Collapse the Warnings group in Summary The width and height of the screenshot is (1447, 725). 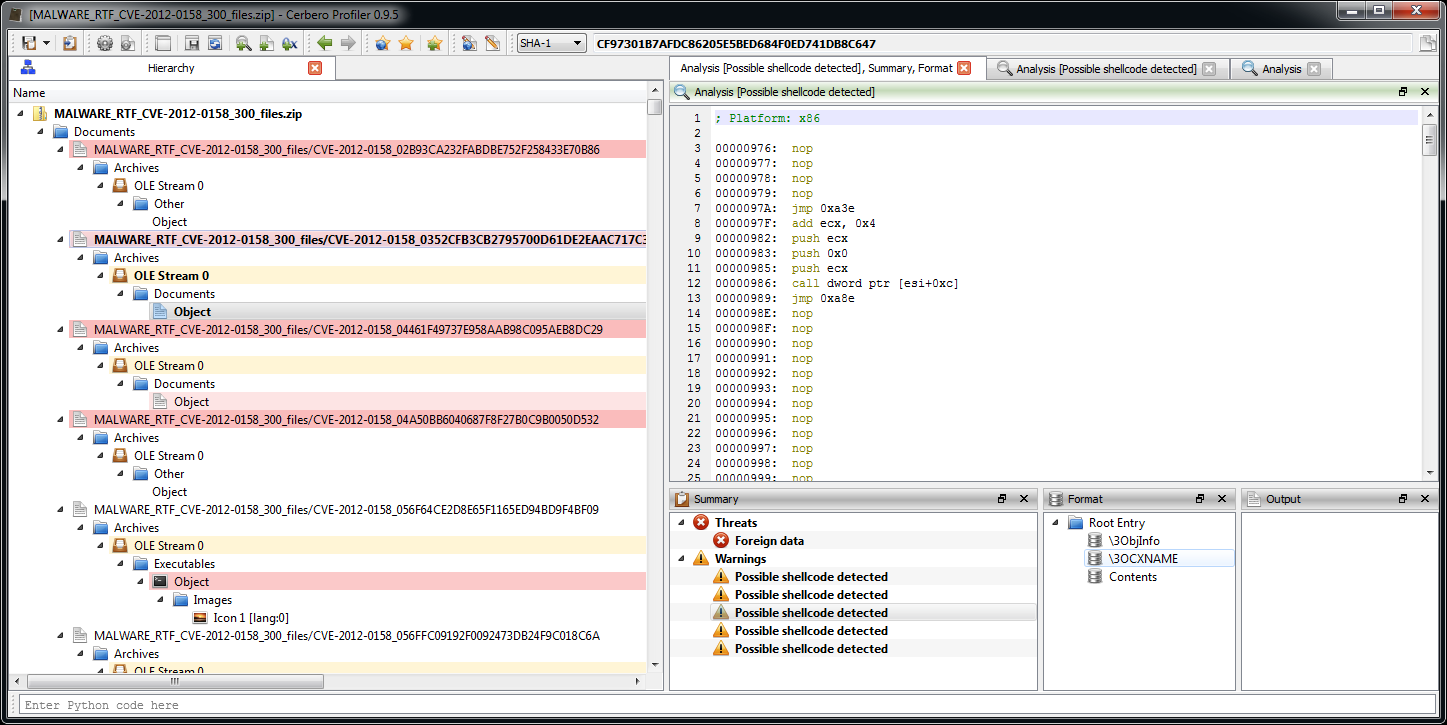tap(682, 559)
